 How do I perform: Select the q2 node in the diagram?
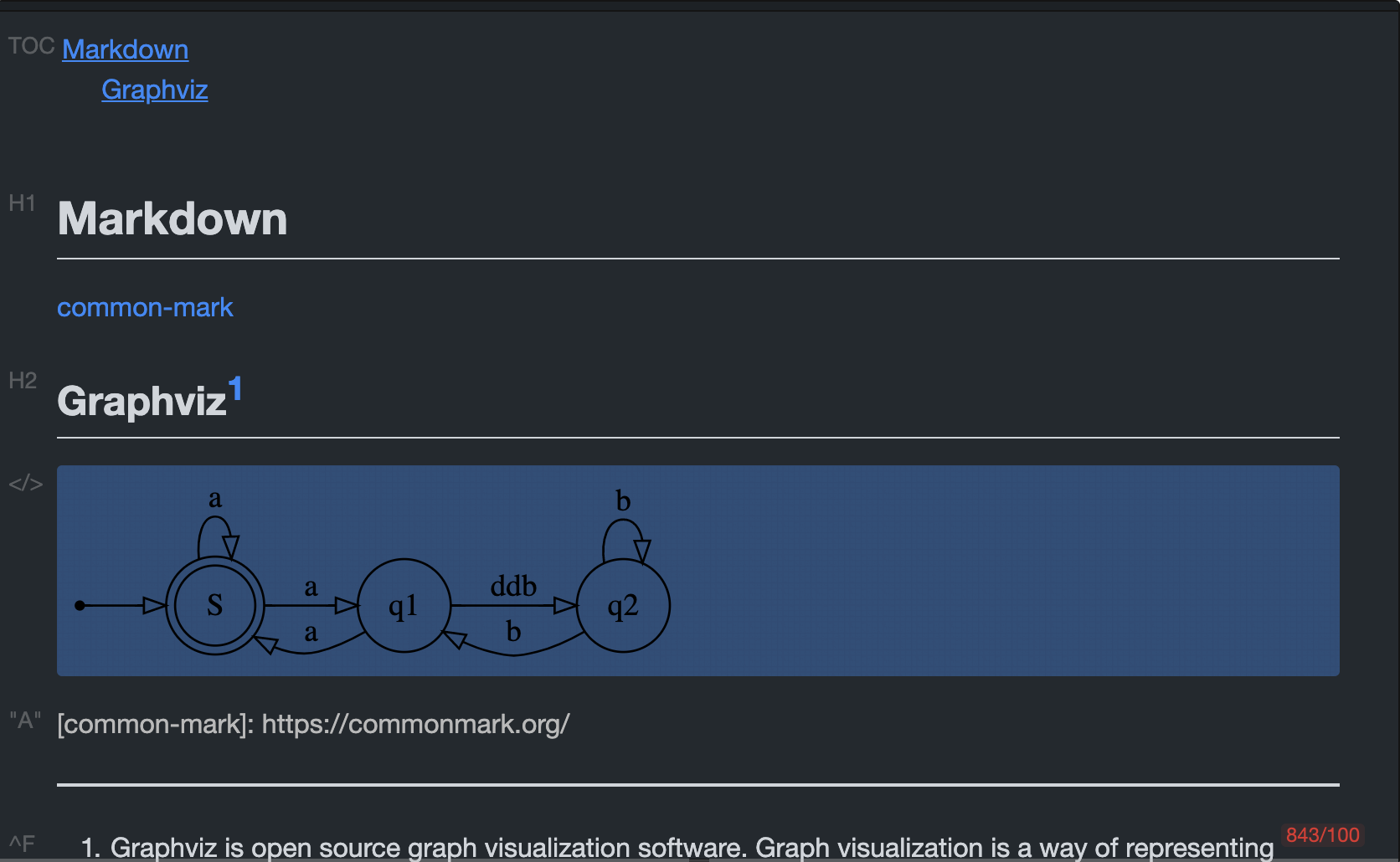tap(623, 605)
